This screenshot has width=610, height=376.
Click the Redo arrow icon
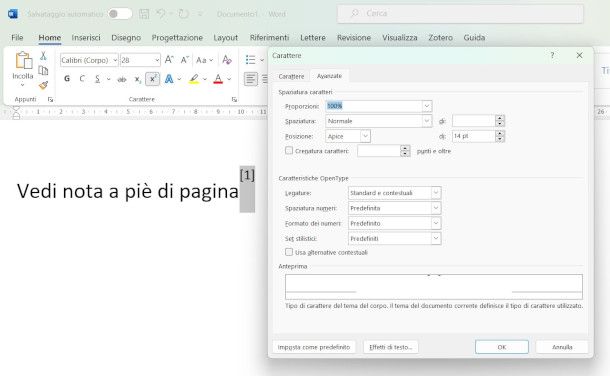(x=183, y=14)
